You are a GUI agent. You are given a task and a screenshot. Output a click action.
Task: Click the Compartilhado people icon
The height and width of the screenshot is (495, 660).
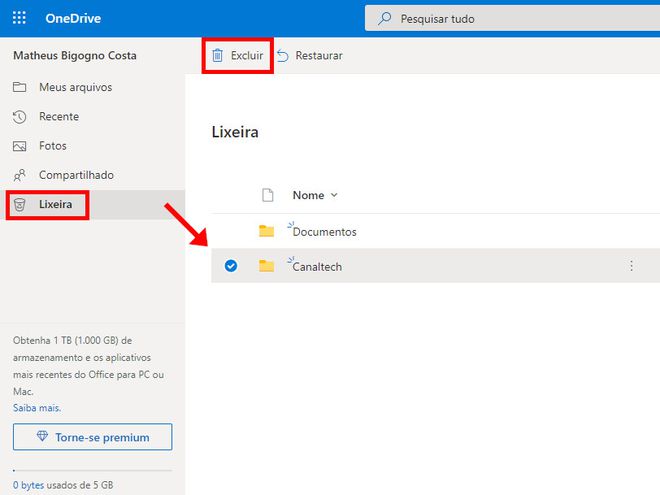[x=19, y=175]
